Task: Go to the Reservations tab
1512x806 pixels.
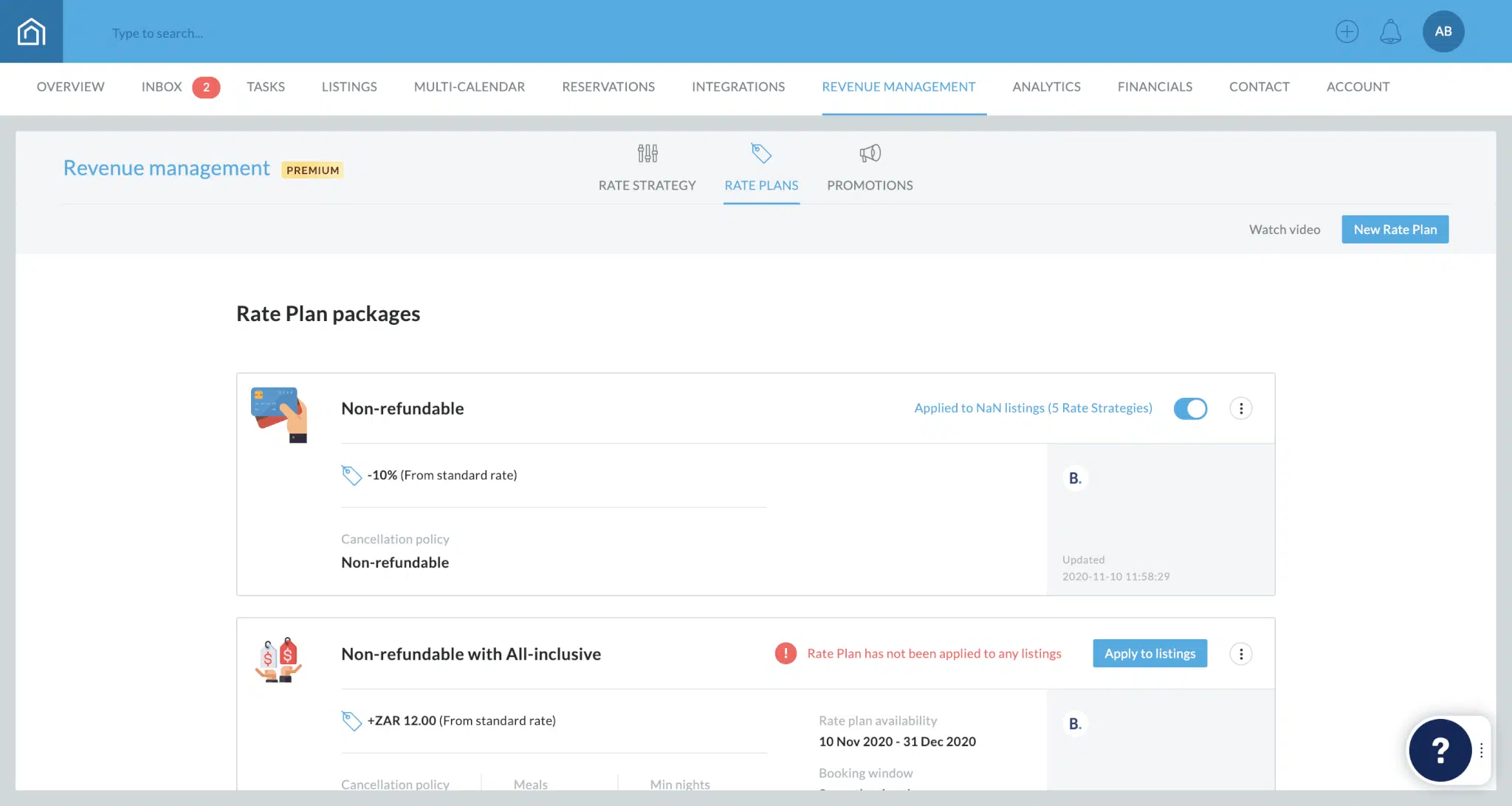Action: (x=608, y=87)
